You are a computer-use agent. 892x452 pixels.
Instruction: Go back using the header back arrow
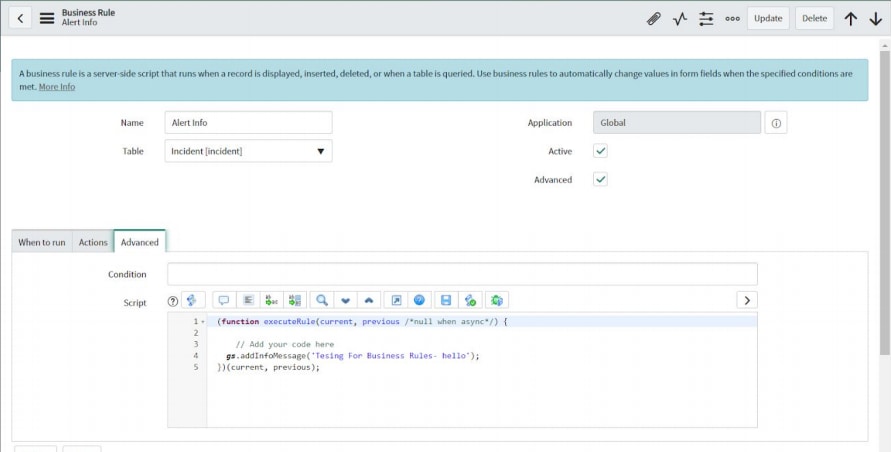pyautogui.click(x=20, y=18)
